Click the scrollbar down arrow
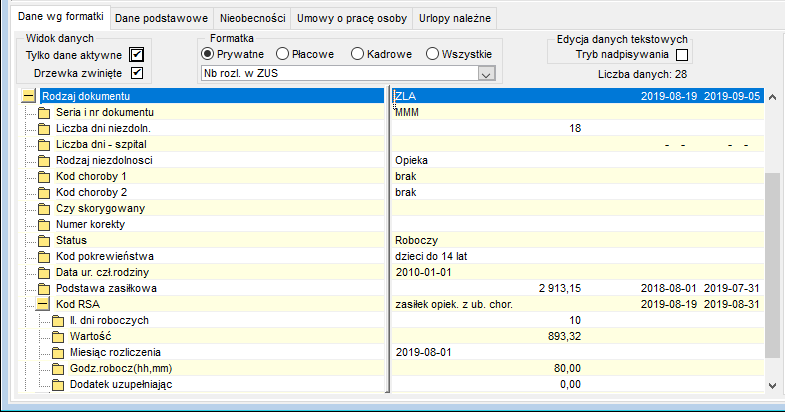This screenshot has width=785, height=412. coord(772,385)
